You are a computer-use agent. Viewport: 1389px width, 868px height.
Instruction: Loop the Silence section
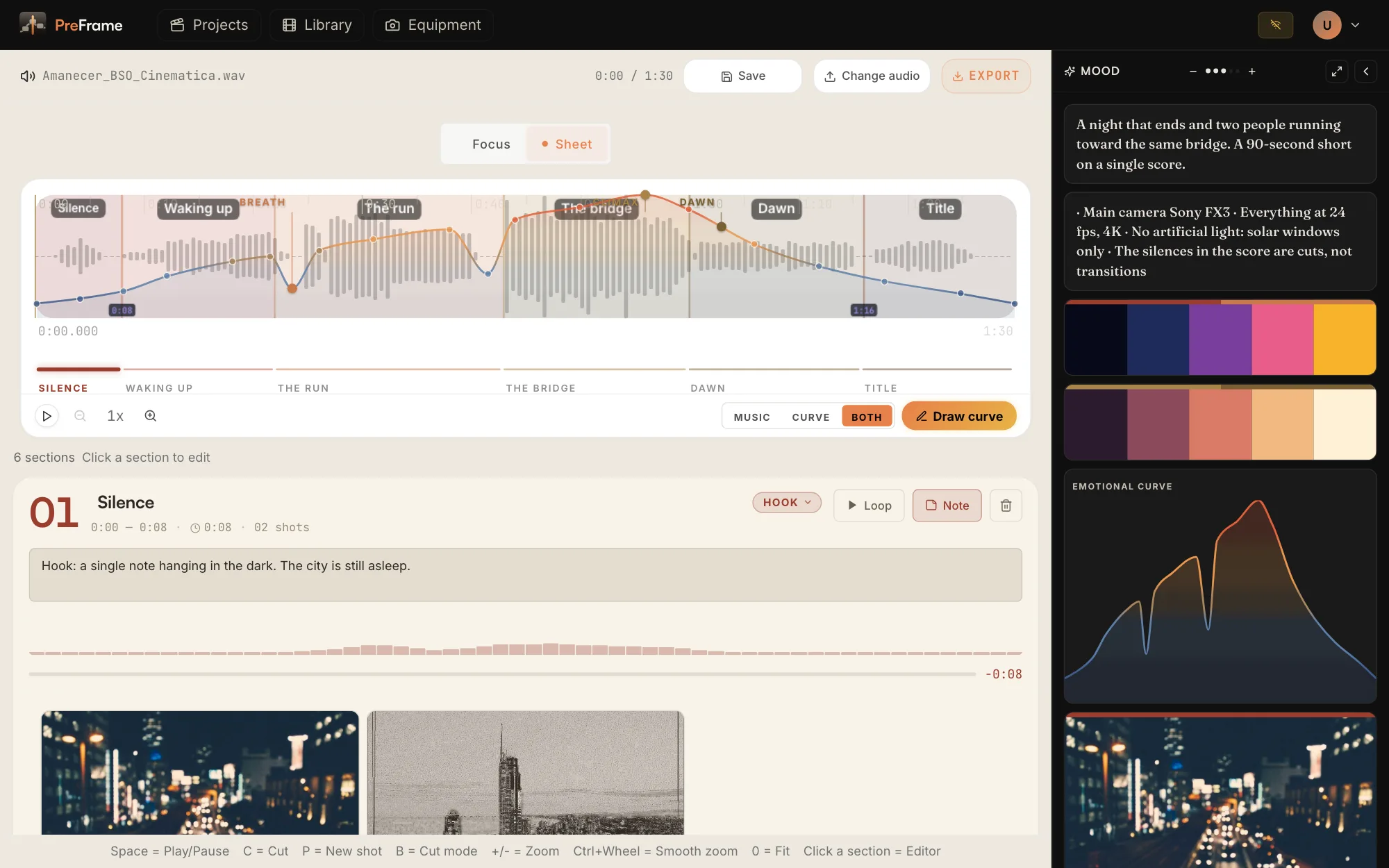pyautogui.click(x=869, y=506)
